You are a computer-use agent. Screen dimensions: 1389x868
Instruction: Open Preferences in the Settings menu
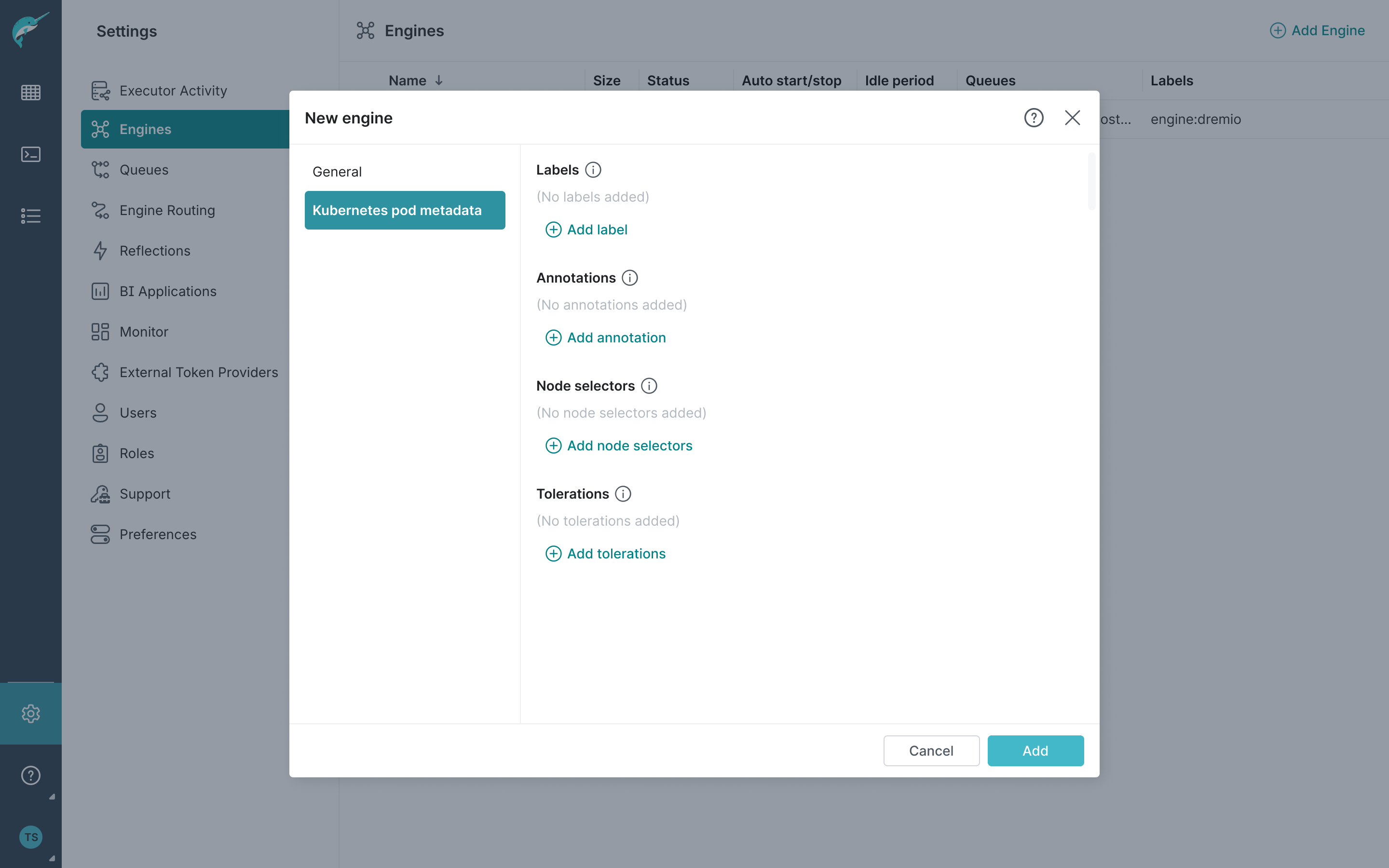pyautogui.click(x=158, y=534)
